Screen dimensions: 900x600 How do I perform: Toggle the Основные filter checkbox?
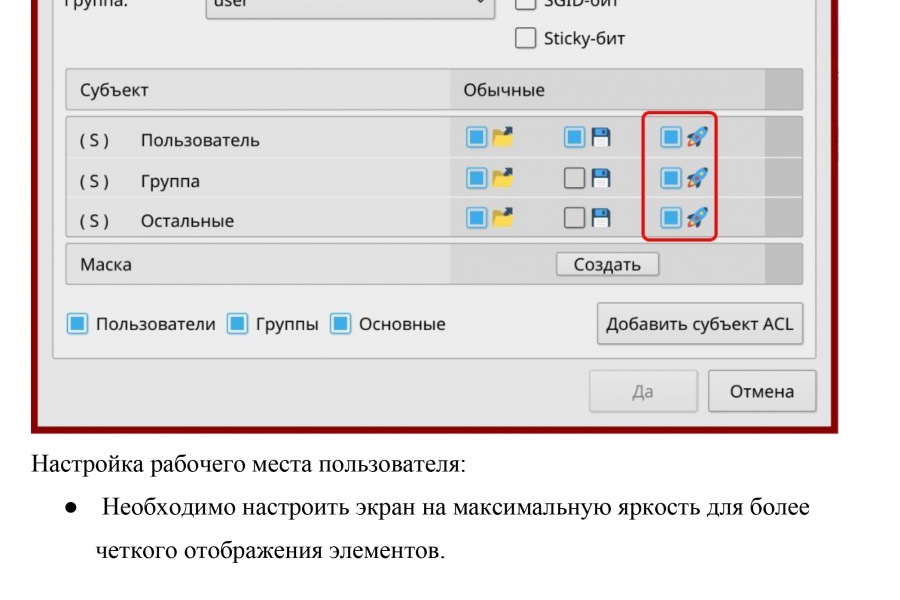340,323
